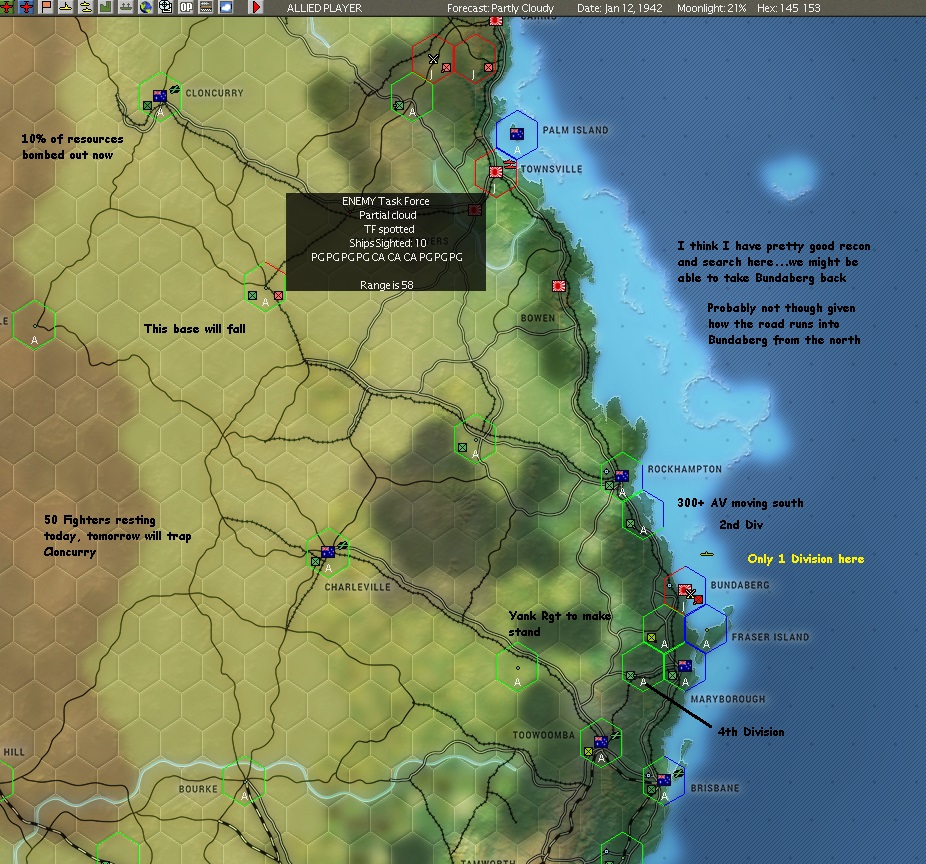Click the MARYBOROUGH map label
Viewport: 926px width, 864px height.
(x=728, y=699)
